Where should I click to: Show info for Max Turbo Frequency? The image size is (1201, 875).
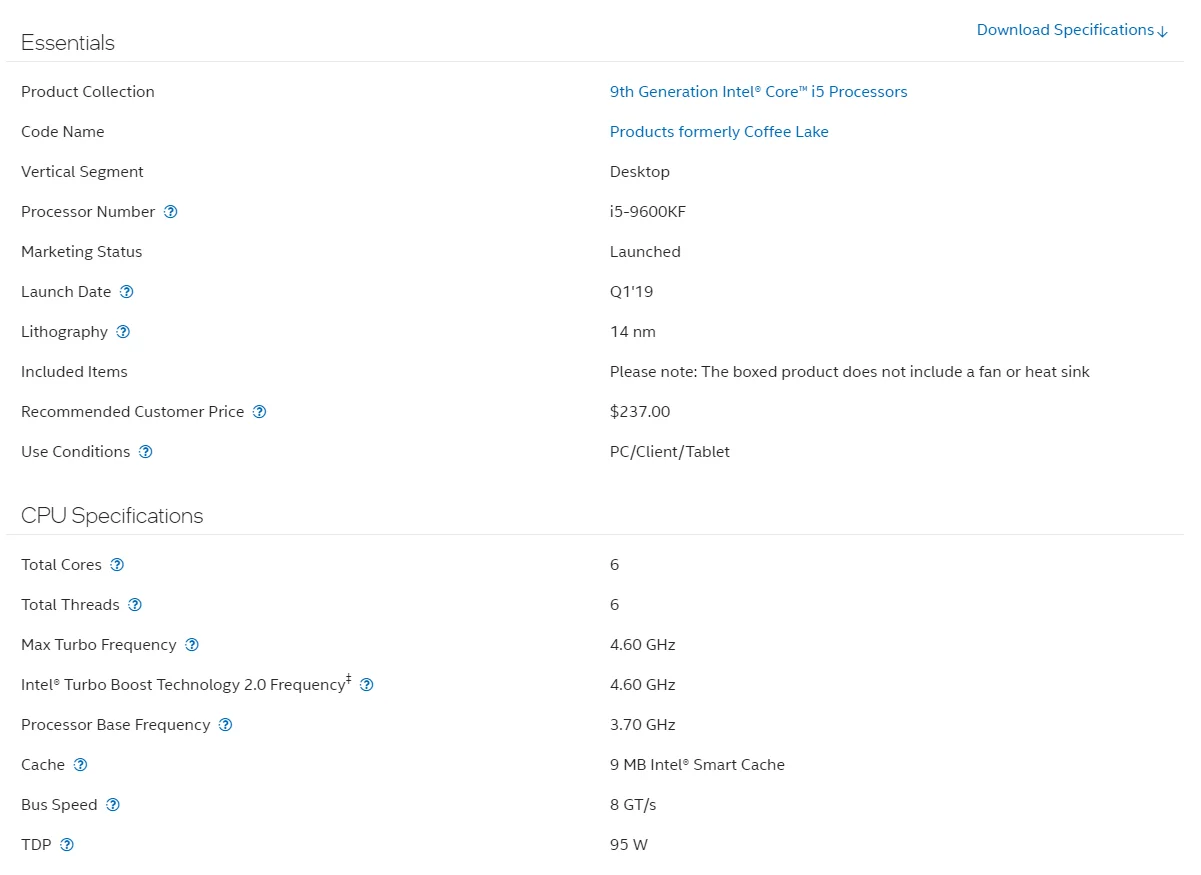point(193,645)
